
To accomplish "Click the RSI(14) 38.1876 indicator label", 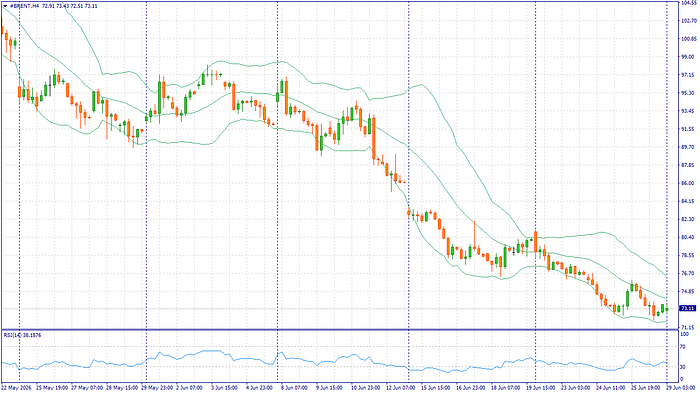I will (x=22, y=335).
